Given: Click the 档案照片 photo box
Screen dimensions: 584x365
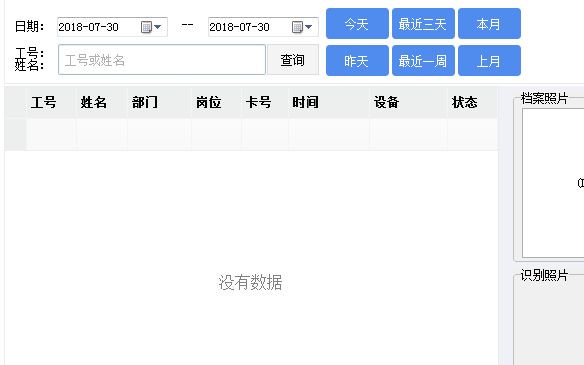Looking at the screenshot, I should click(553, 183).
